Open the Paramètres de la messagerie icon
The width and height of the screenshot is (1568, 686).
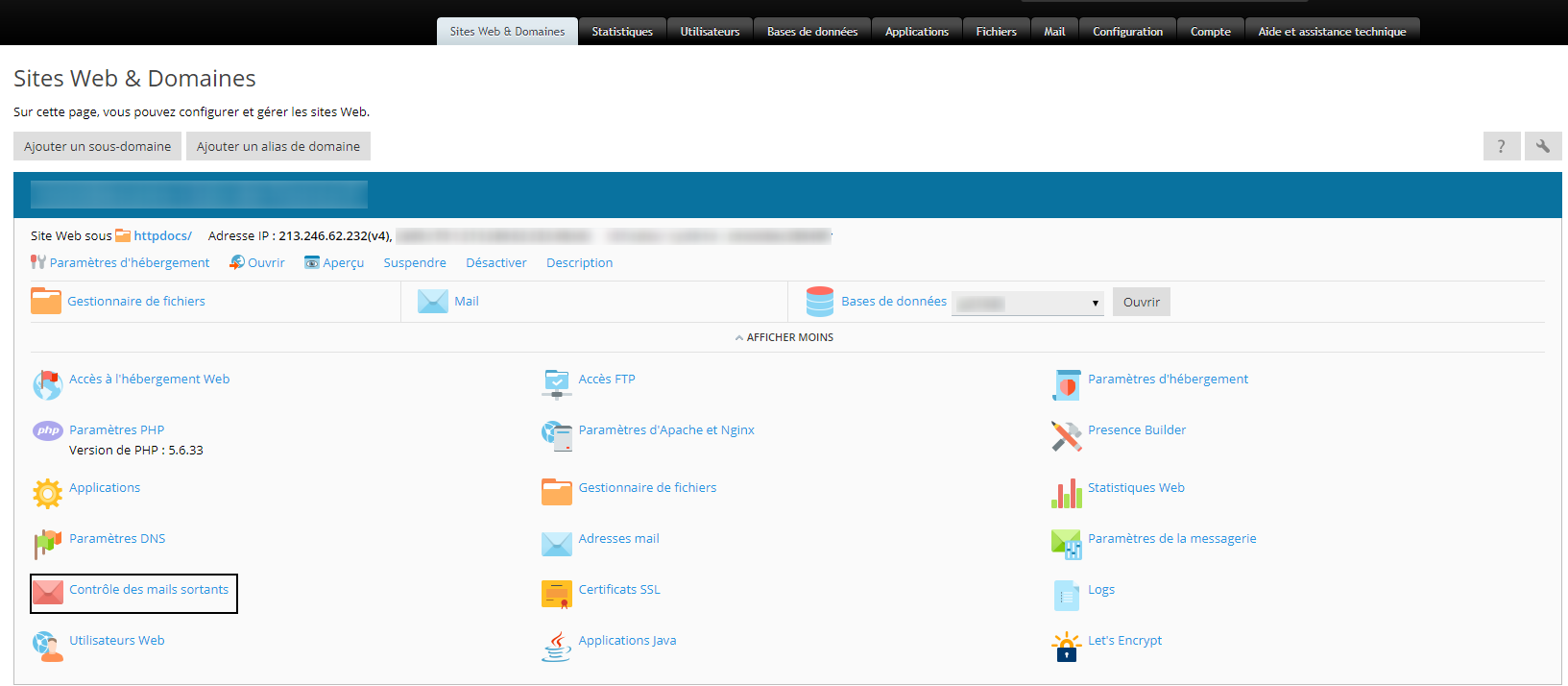click(x=1067, y=545)
